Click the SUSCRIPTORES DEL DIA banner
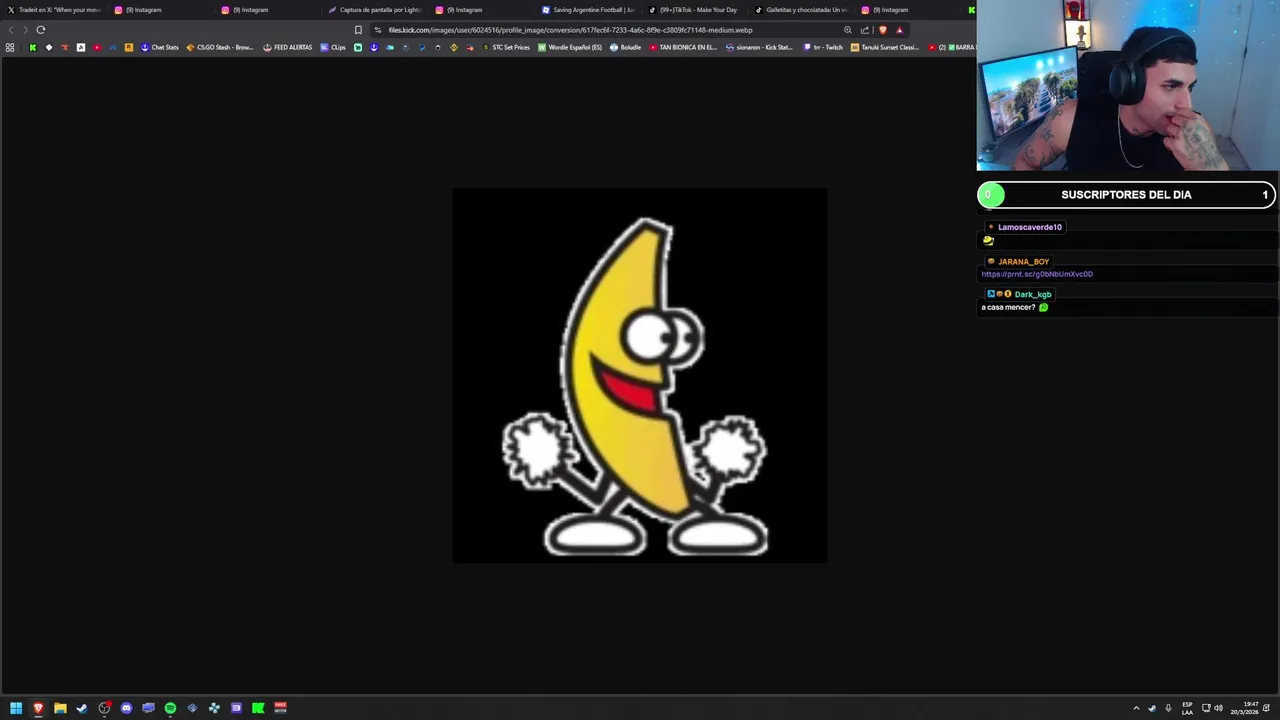The height and width of the screenshot is (720, 1280). [x=1126, y=195]
